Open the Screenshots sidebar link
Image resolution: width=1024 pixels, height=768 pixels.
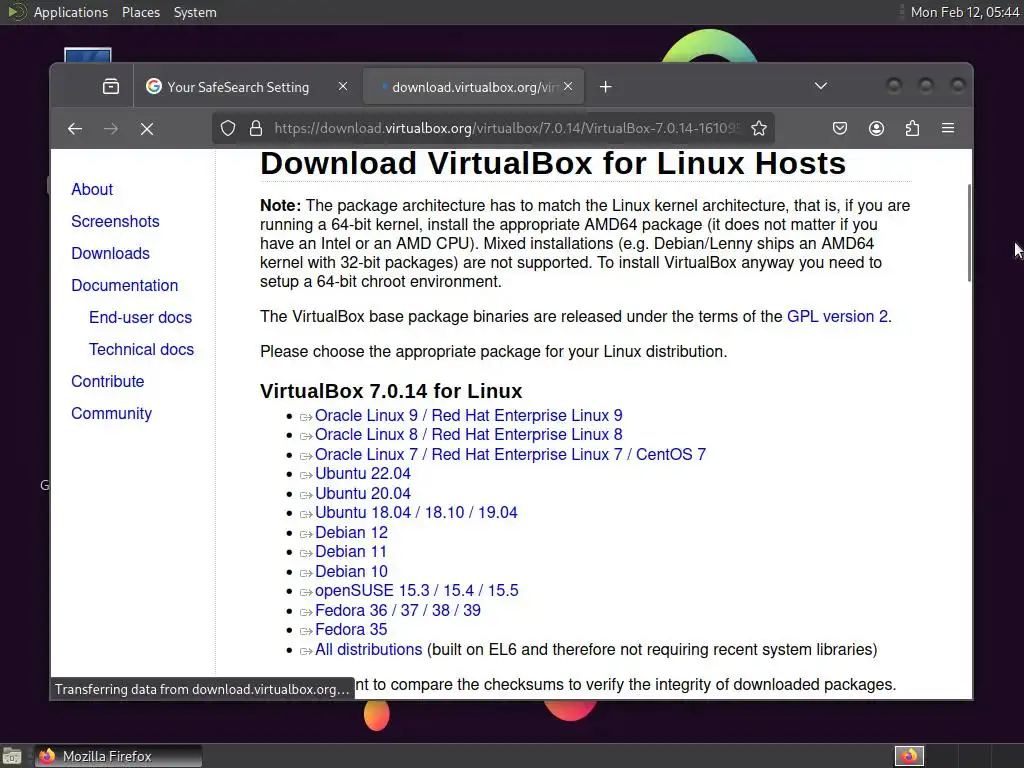115,221
